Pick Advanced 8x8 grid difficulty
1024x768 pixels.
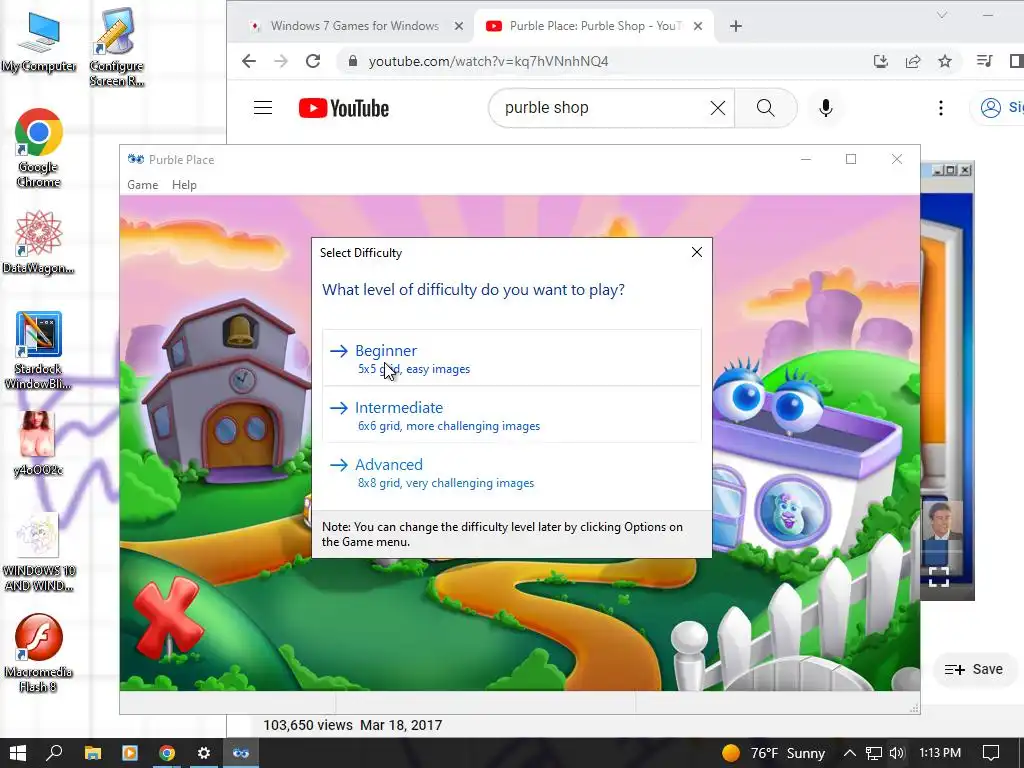[511, 472]
